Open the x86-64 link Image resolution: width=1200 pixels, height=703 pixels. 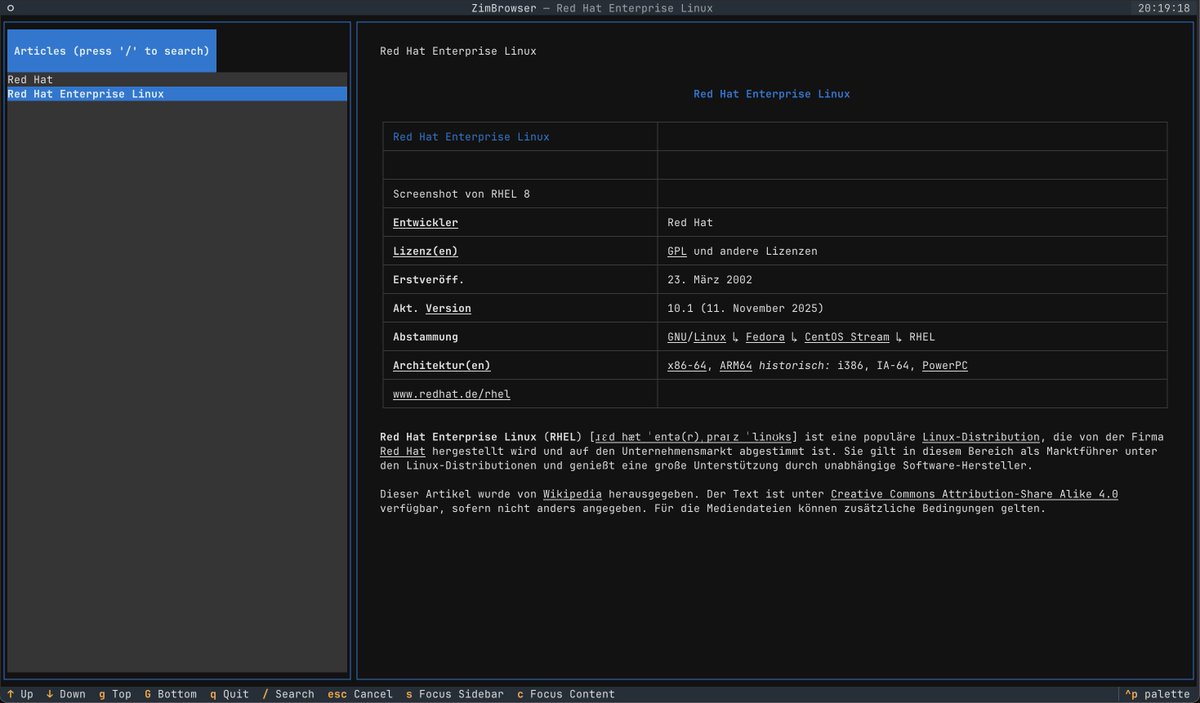tap(687, 365)
